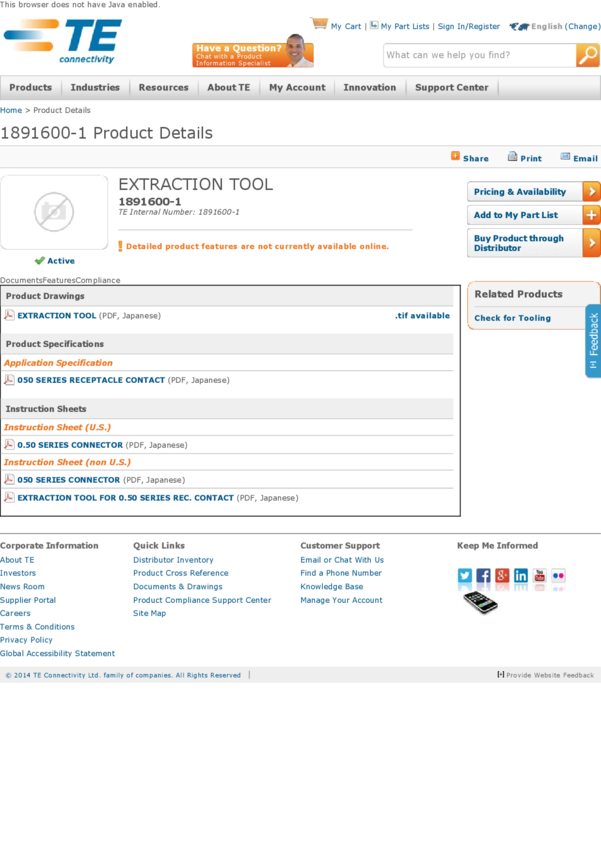Open the Products menu

click(30, 87)
